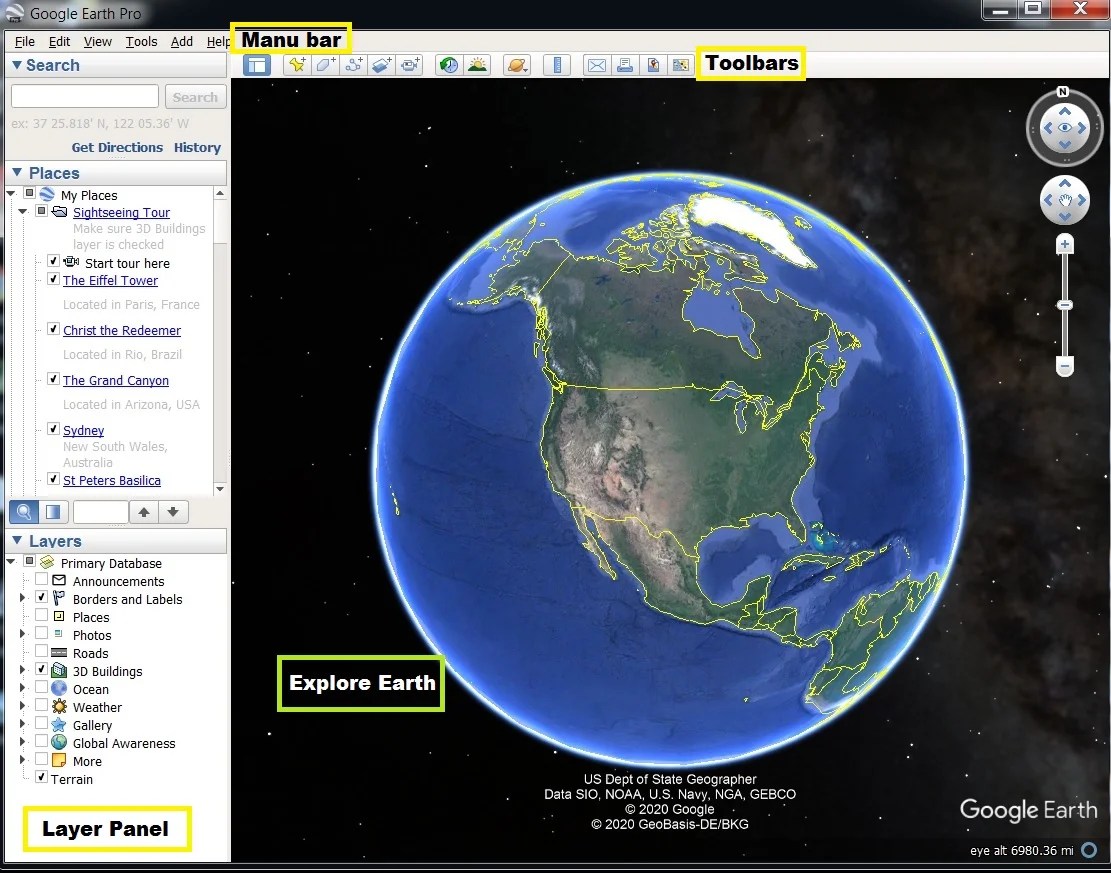1111x873 pixels.
Task: Open the View menu
Action: click(98, 42)
